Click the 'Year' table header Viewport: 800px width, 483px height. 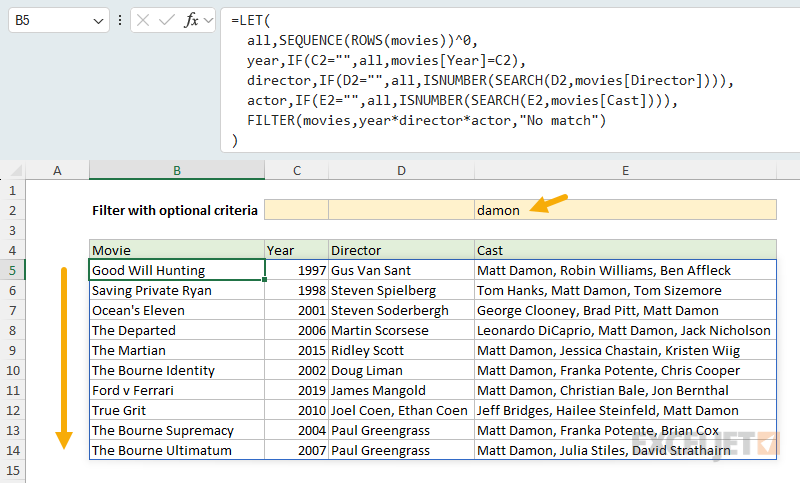296,250
